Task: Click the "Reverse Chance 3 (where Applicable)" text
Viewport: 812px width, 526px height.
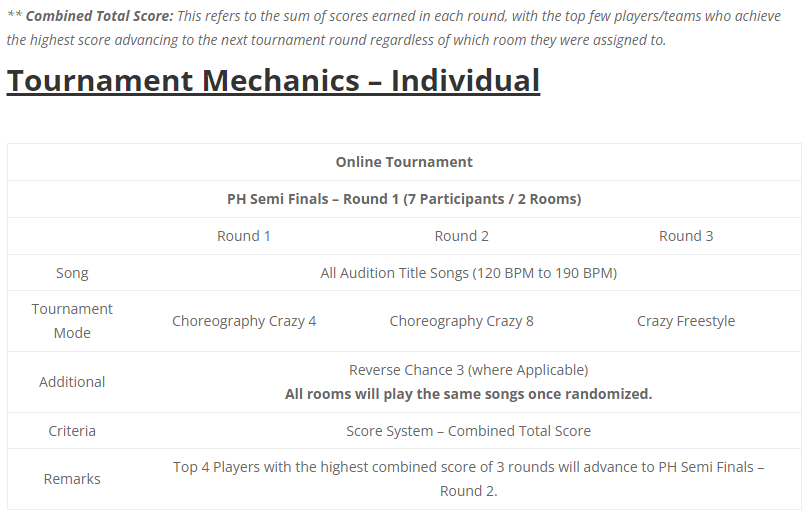Action: click(x=468, y=370)
